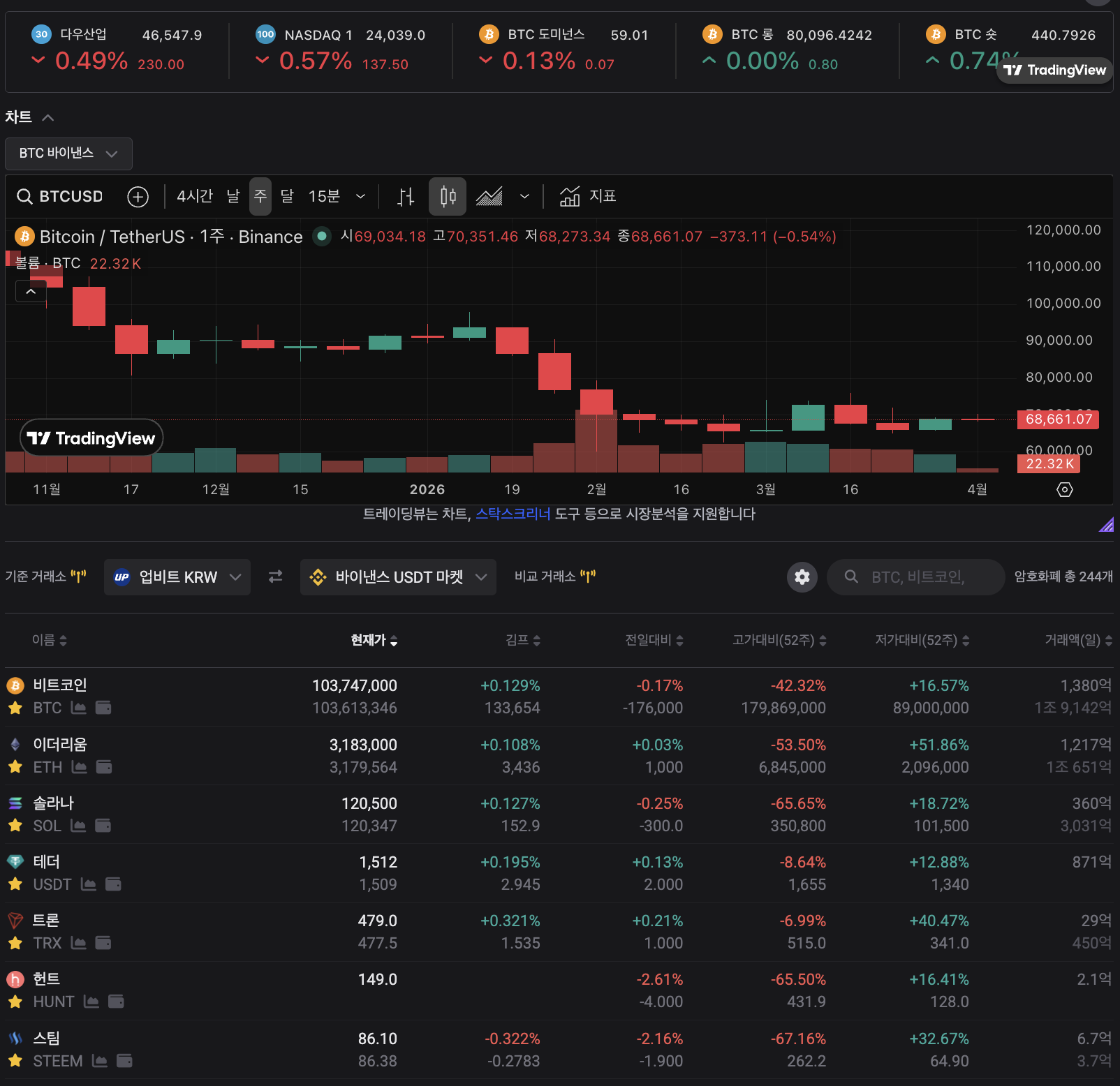
Task: Switch chart to bar style
Action: coord(406,197)
